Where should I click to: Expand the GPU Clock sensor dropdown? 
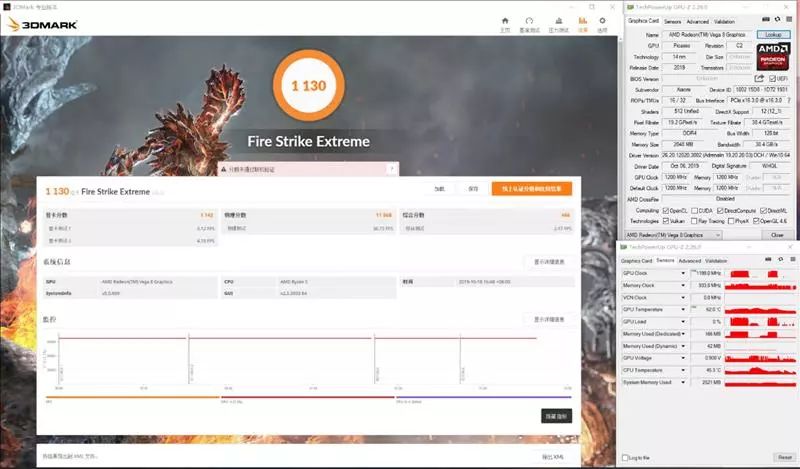[x=683, y=274]
